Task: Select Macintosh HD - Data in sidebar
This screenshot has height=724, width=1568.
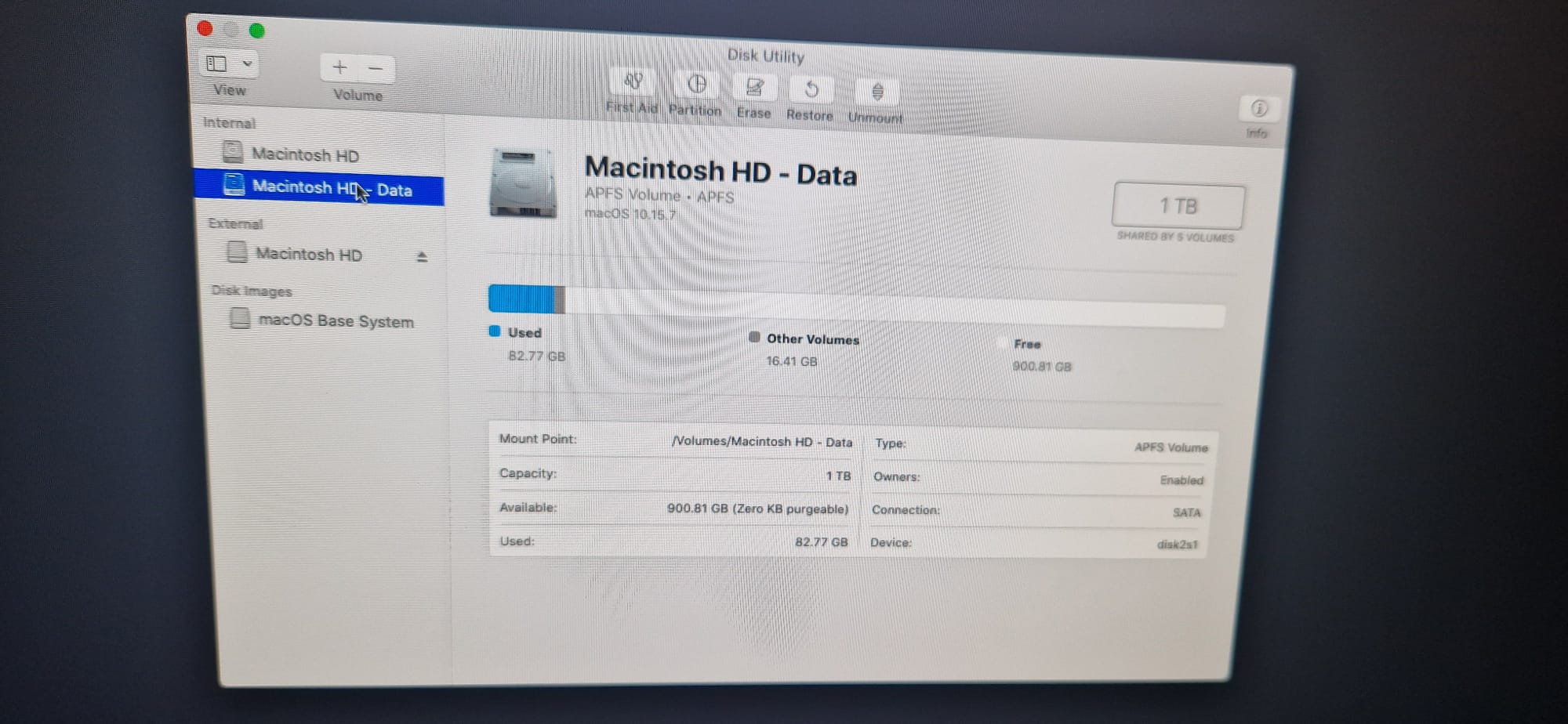Action: [x=320, y=188]
